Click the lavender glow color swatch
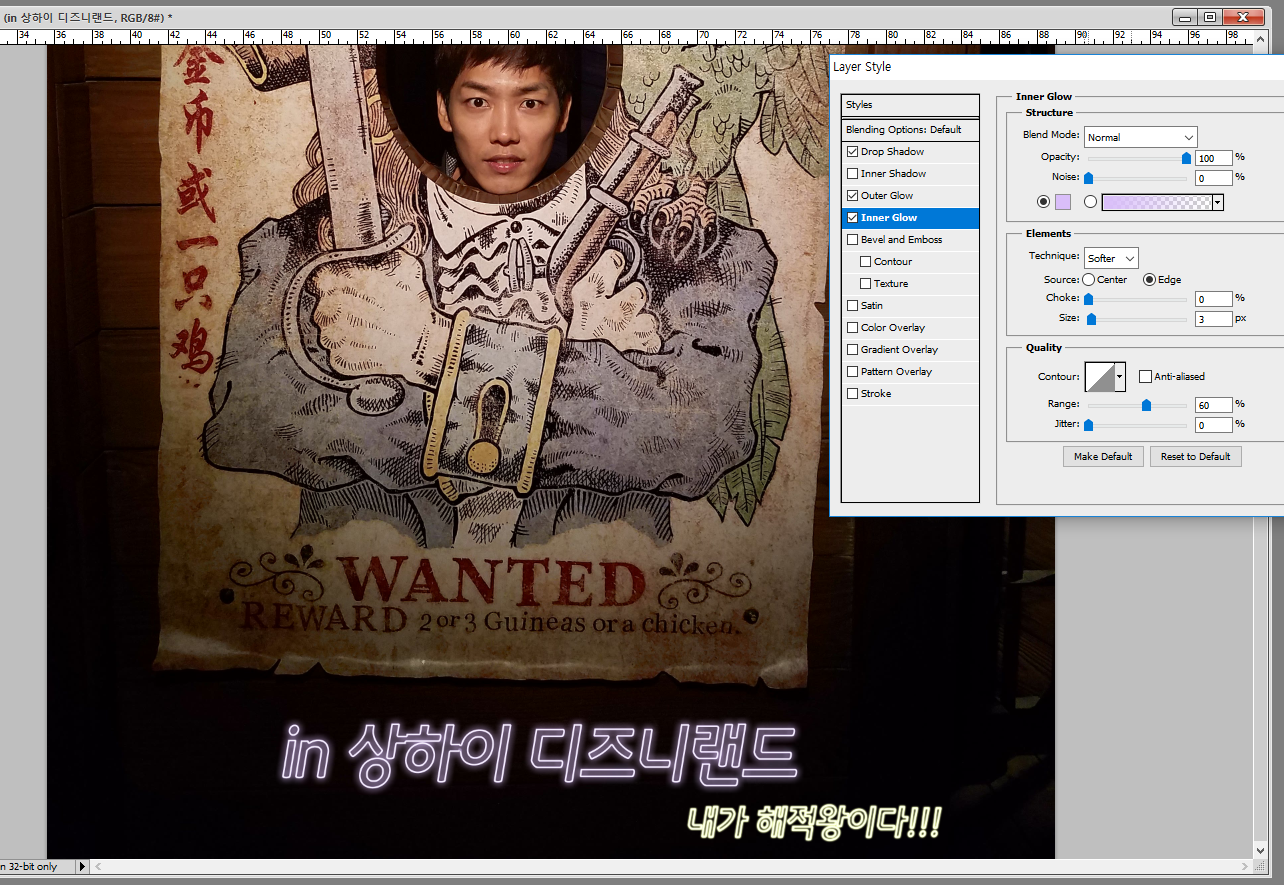The height and width of the screenshot is (885, 1284). [1063, 202]
